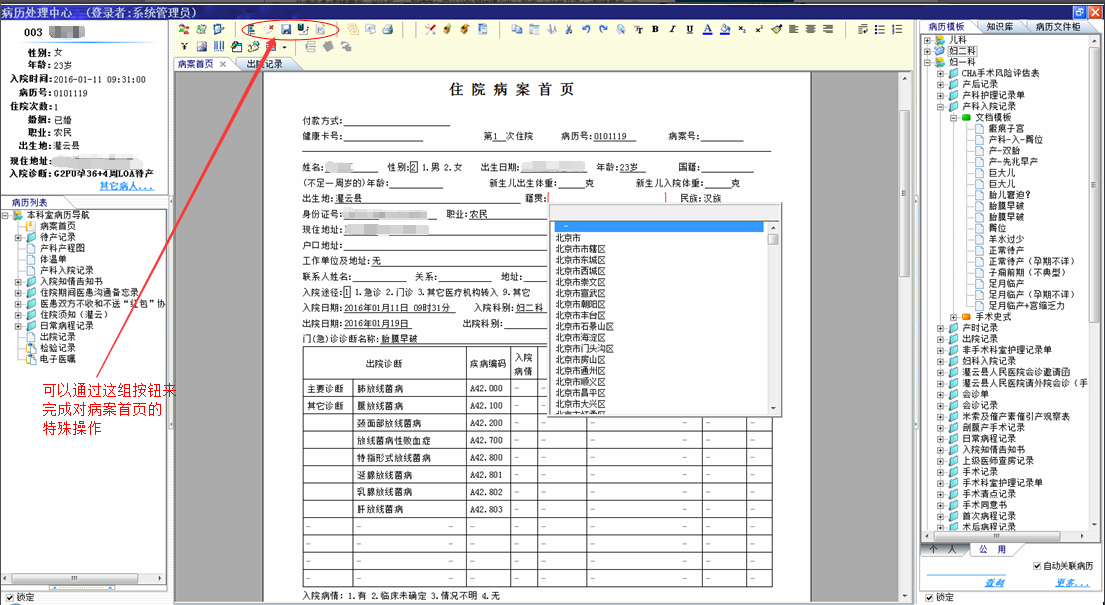Open the fill color bucket picker
Viewport: 1105px width, 605px height.
724,29
